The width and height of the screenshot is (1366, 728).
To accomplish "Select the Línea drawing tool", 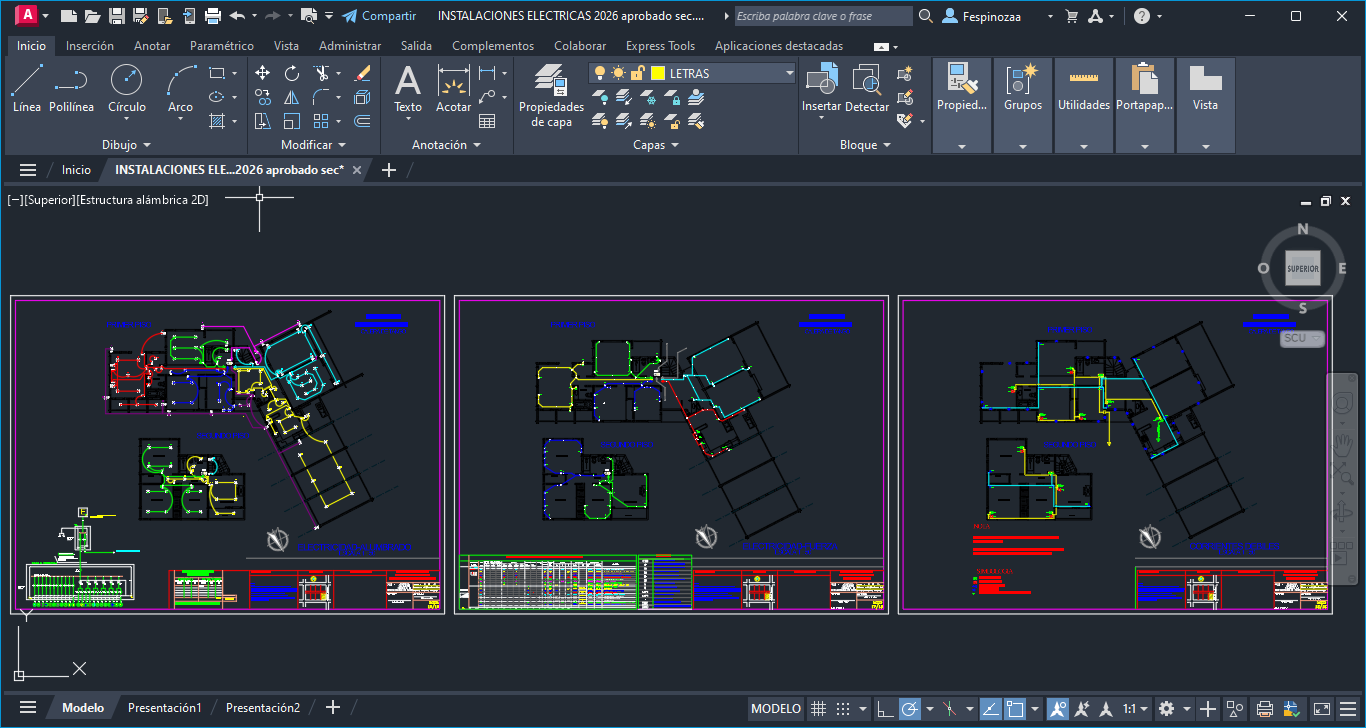I will pos(27,89).
